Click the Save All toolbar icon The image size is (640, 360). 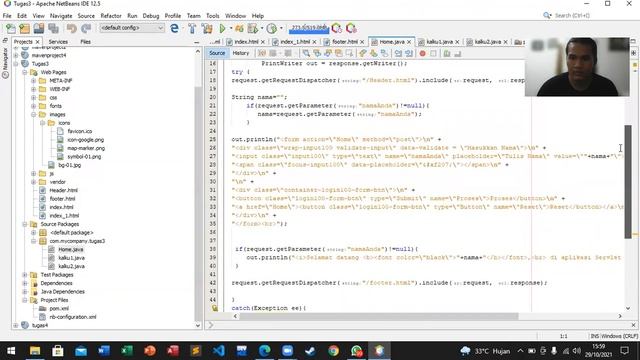[53, 28]
